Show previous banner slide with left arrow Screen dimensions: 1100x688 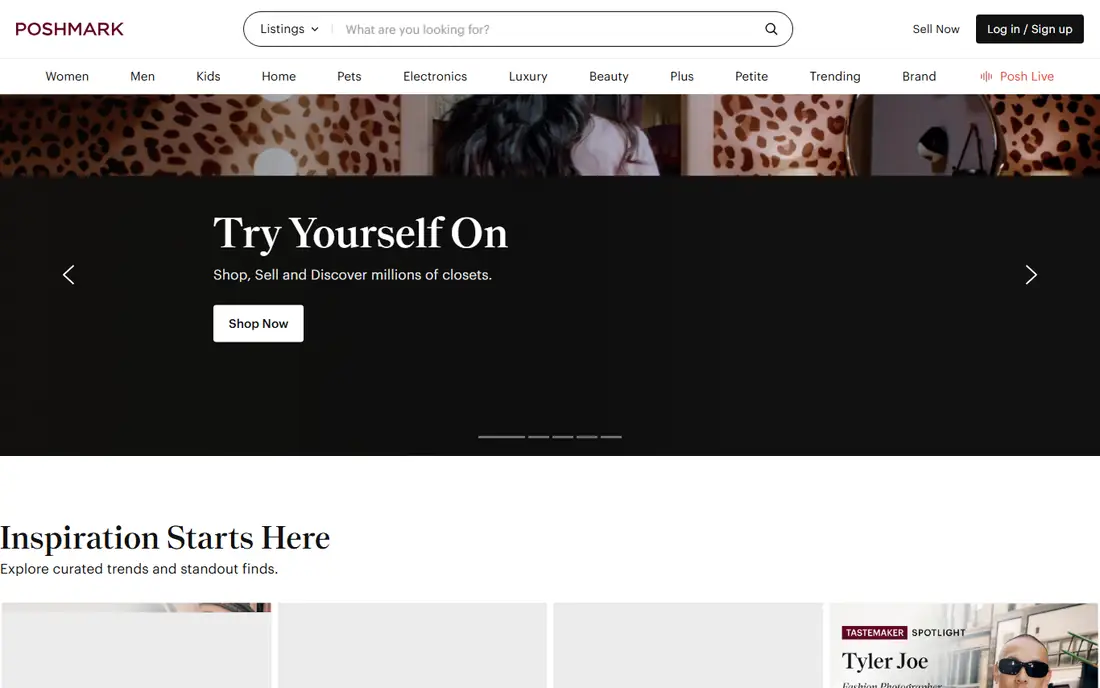click(x=69, y=275)
